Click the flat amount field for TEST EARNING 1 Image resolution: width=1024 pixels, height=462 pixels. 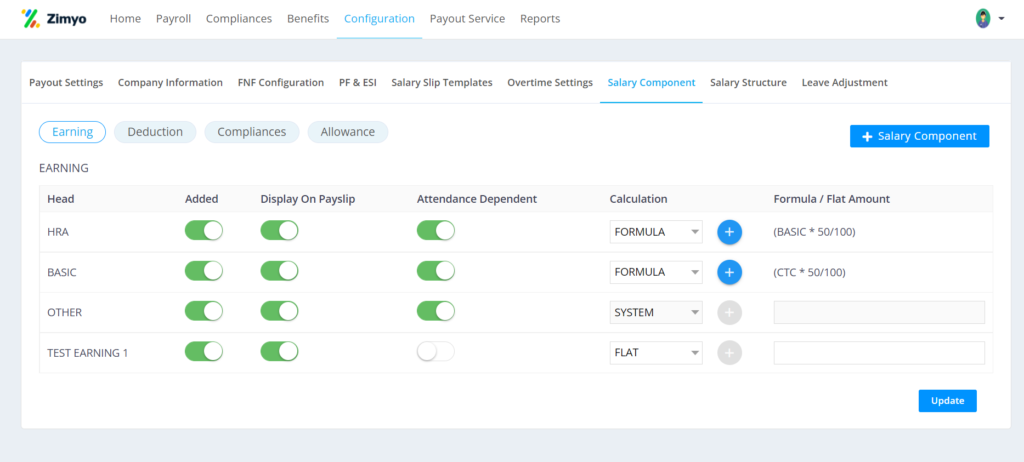click(879, 353)
